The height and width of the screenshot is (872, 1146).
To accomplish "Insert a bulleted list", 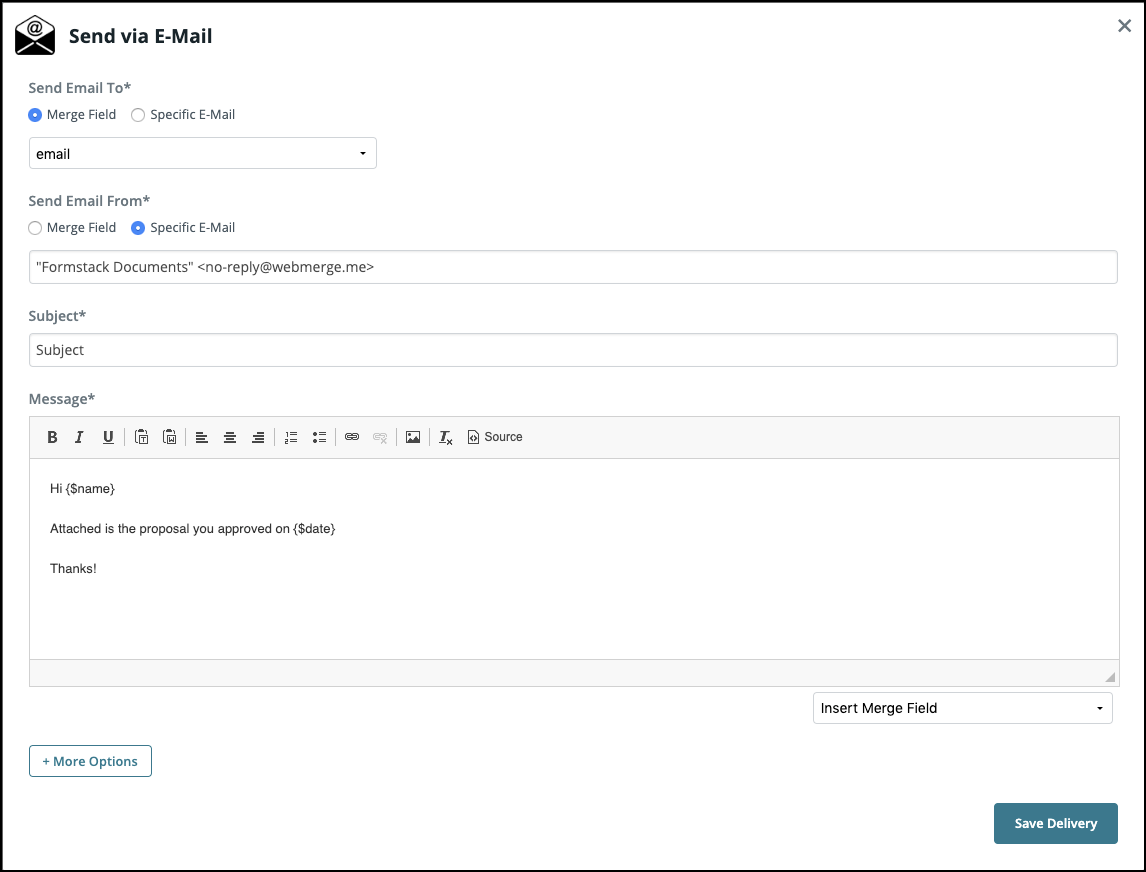I will pyautogui.click(x=319, y=437).
